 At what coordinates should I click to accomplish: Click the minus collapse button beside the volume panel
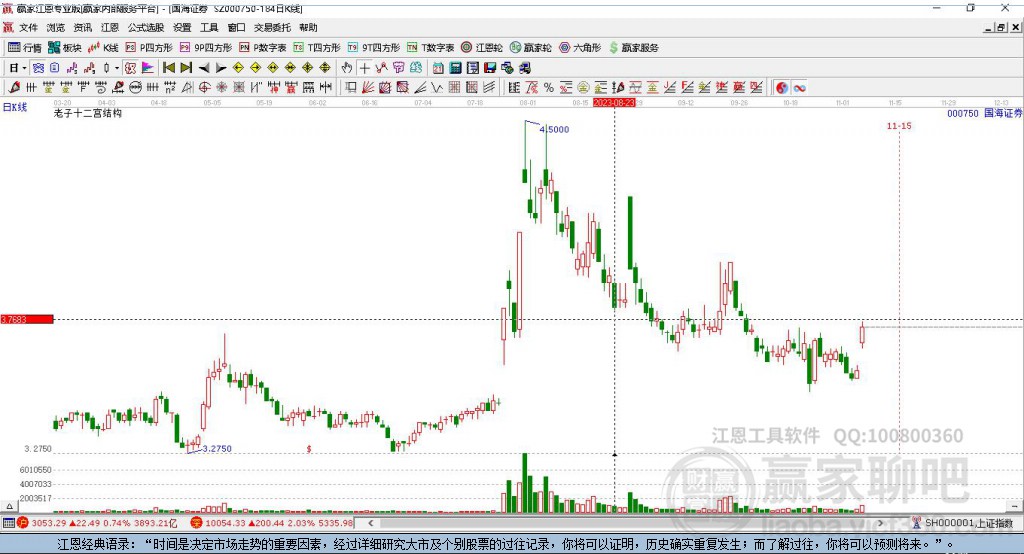coord(1015,506)
